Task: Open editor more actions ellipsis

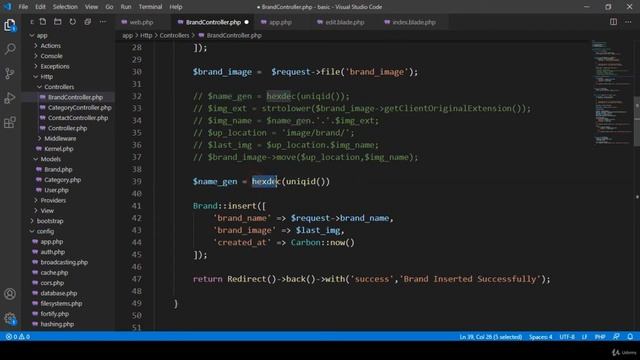Action: click(628, 22)
